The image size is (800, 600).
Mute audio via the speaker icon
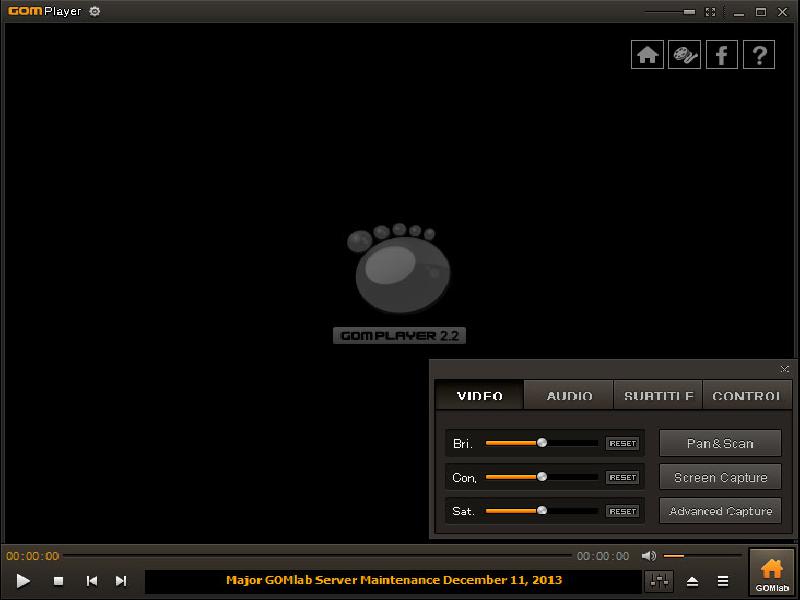click(648, 556)
